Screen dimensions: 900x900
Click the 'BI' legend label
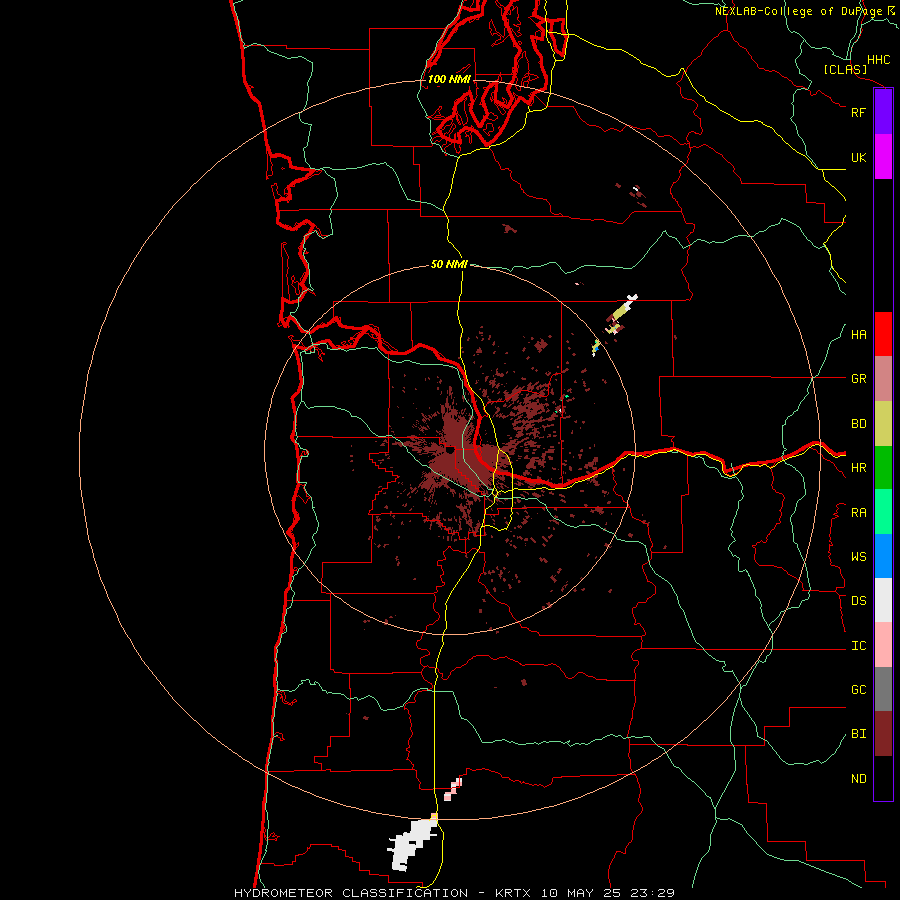(x=858, y=734)
